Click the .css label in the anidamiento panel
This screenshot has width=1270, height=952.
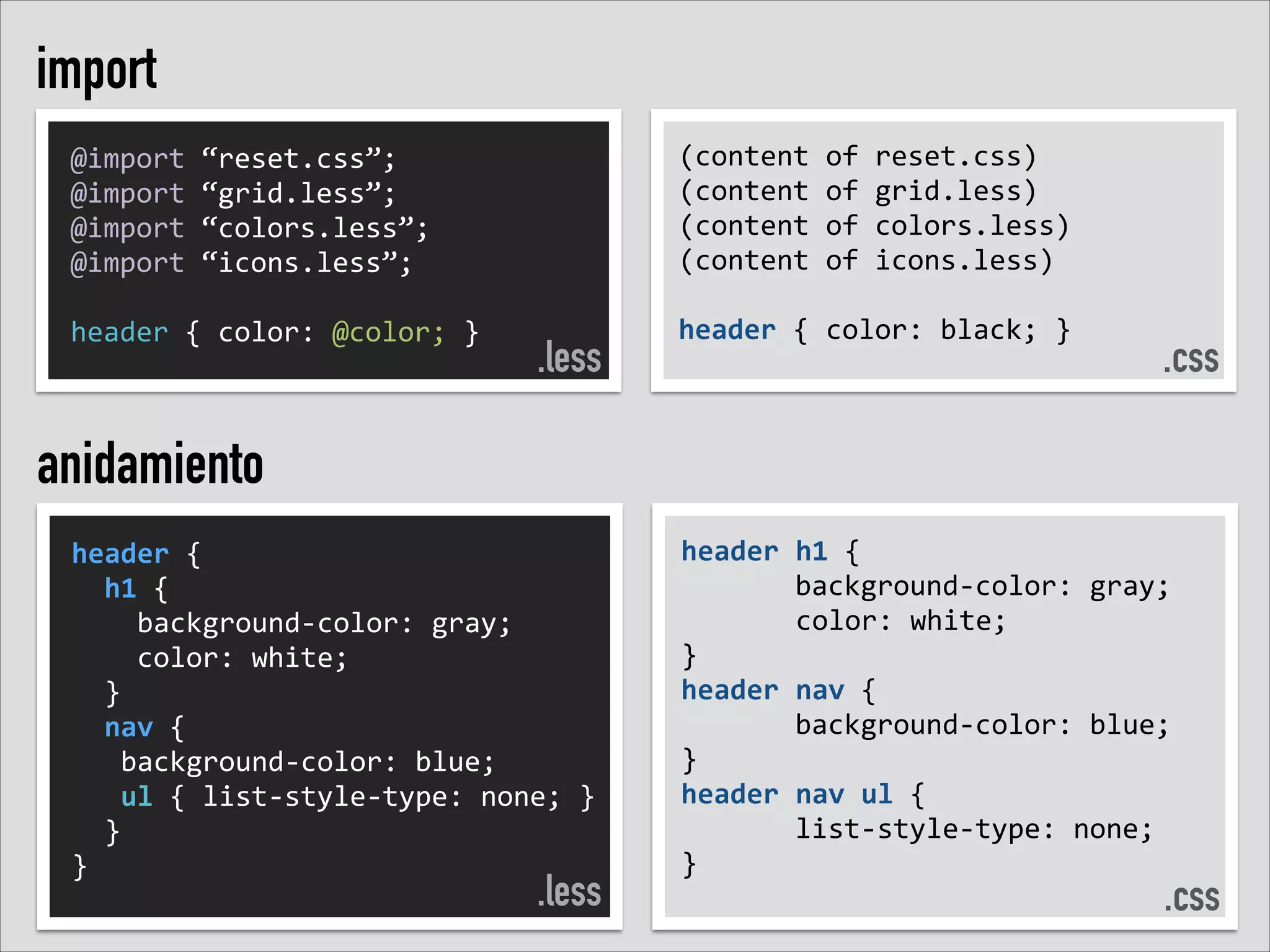point(1191,899)
